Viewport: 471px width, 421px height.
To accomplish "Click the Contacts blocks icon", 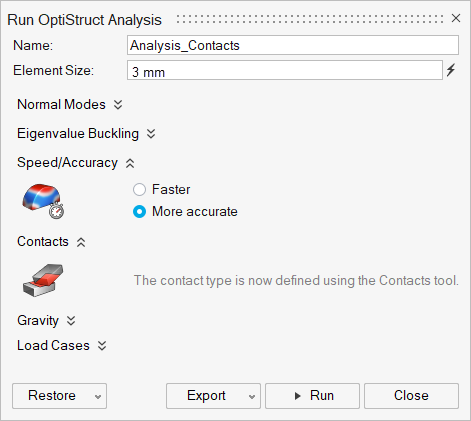I will [43, 280].
